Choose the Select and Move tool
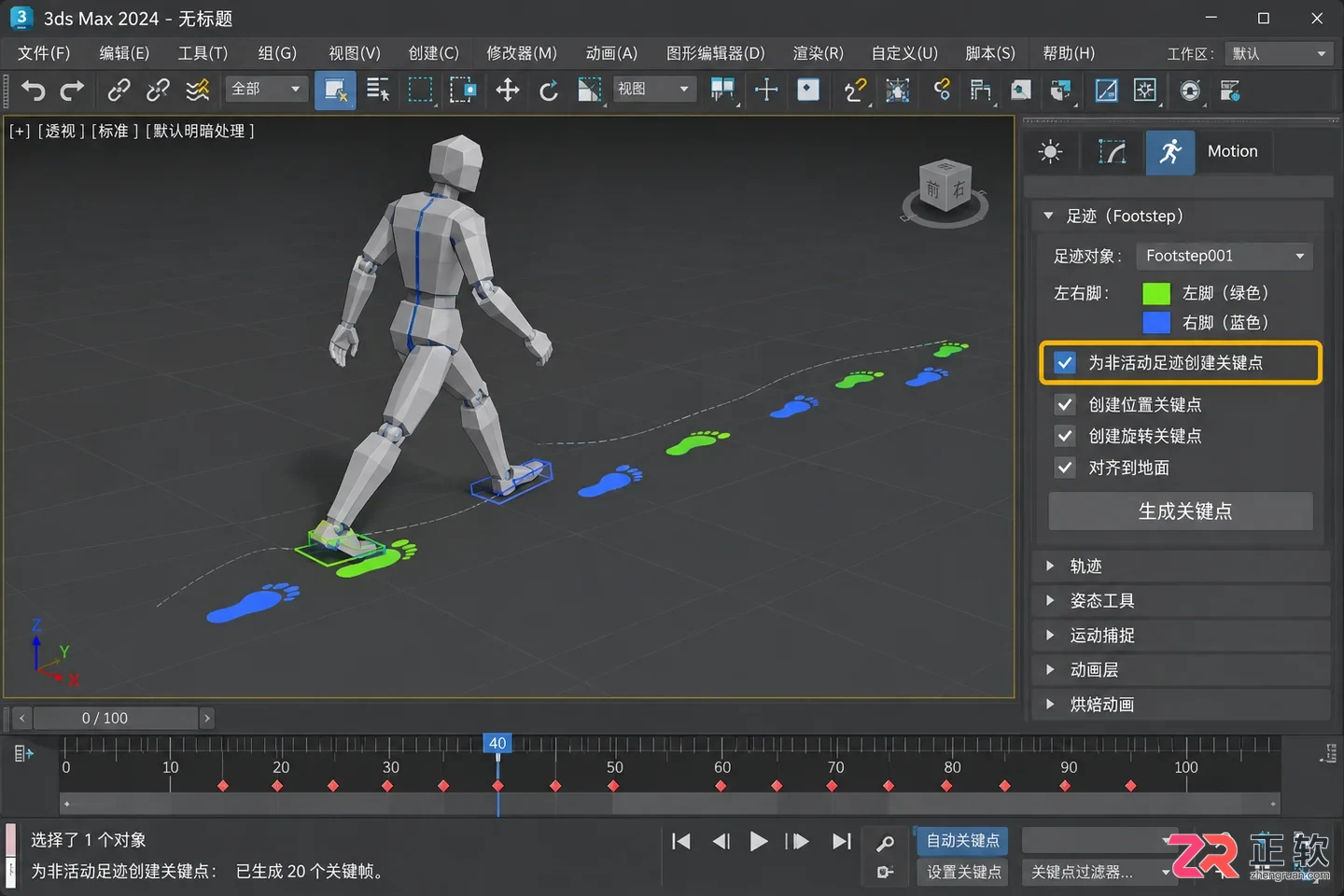1344x896 pixels. (507, 91)
